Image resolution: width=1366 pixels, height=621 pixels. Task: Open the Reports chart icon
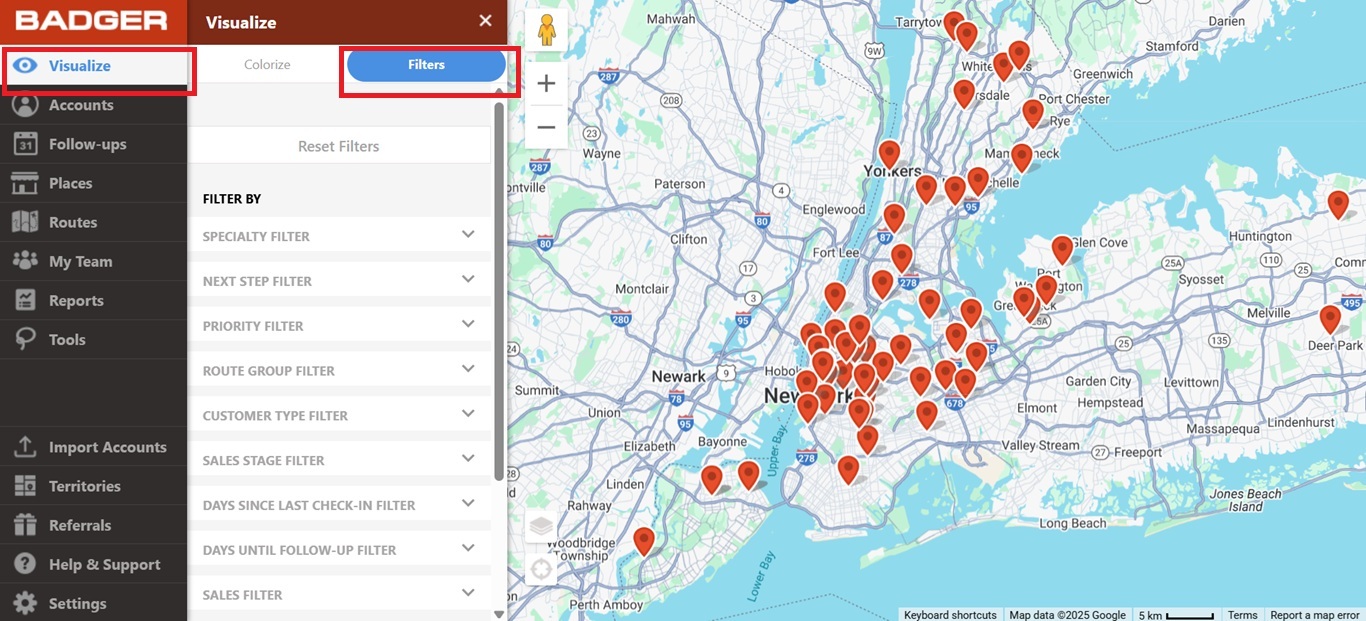click(25, 300)
